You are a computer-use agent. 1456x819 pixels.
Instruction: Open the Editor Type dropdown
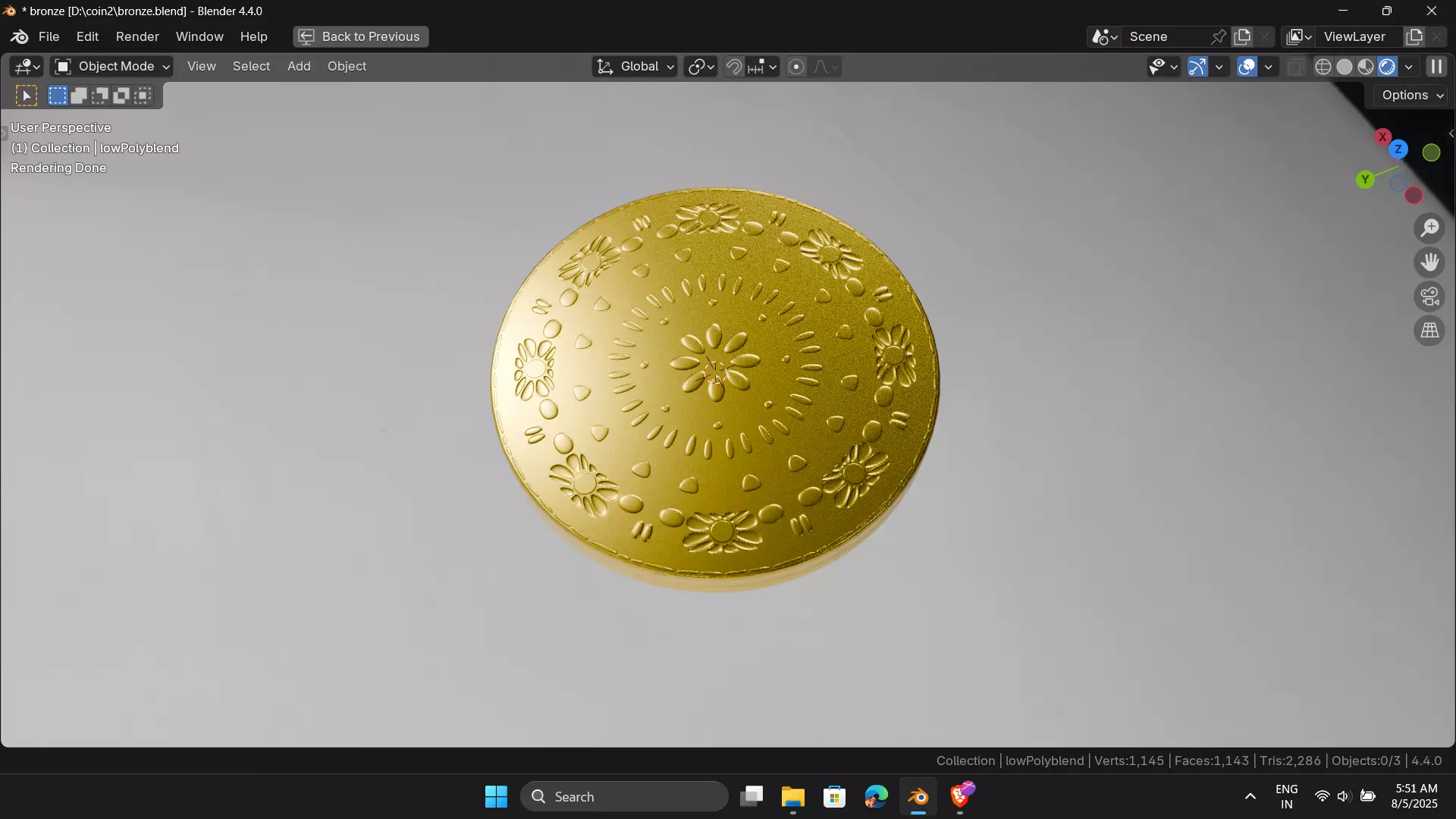(27, 67)
